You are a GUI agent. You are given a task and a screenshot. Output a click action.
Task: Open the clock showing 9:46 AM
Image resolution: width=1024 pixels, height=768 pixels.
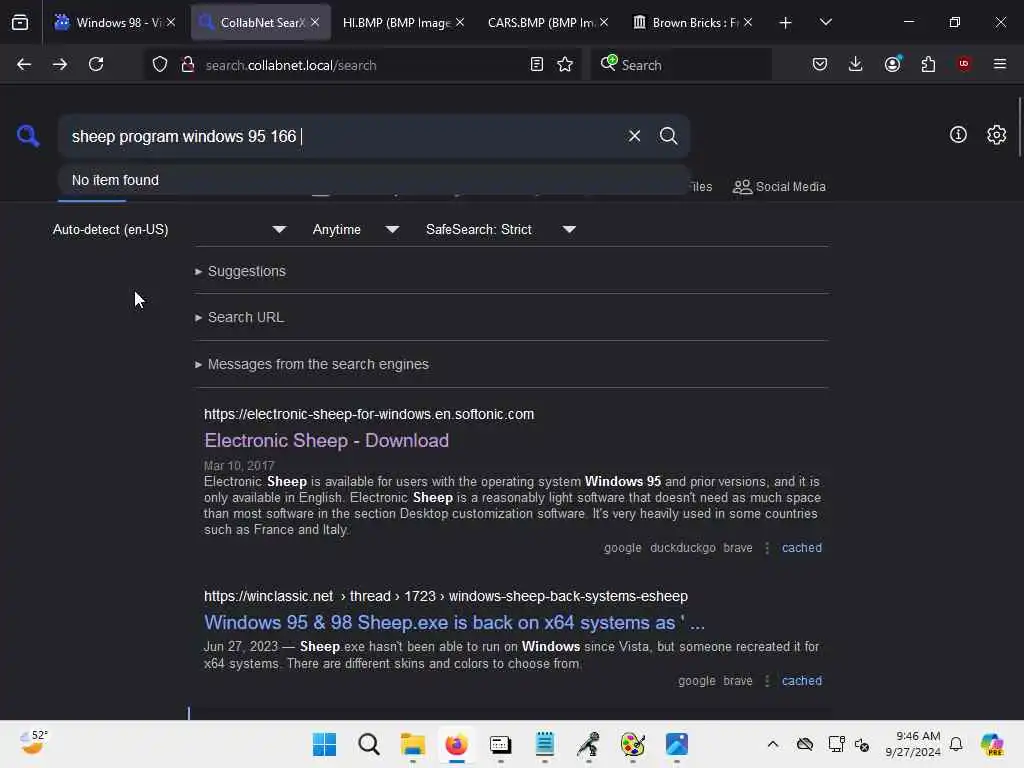tap(912, 744)
